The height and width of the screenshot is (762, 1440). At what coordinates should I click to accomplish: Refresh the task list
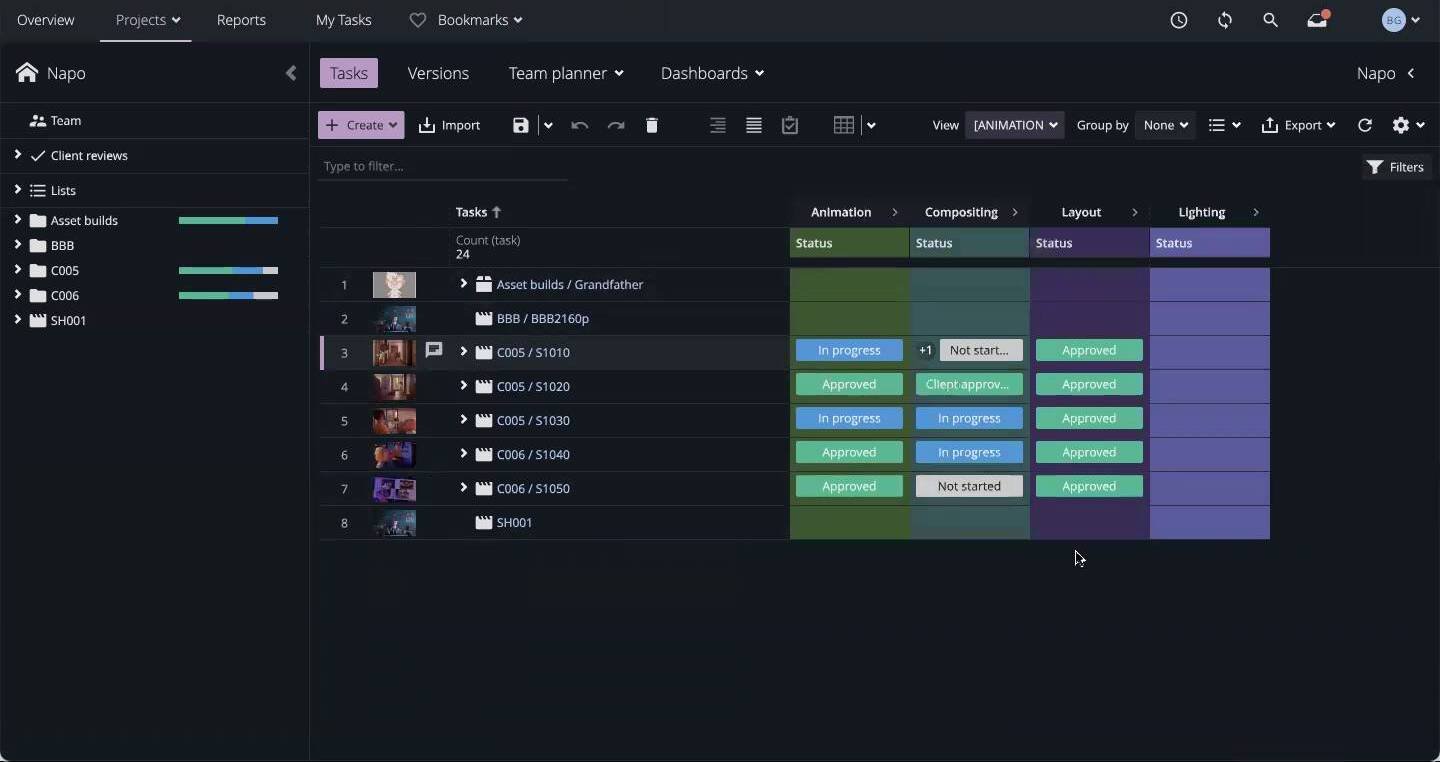[x=1365, y=125]
